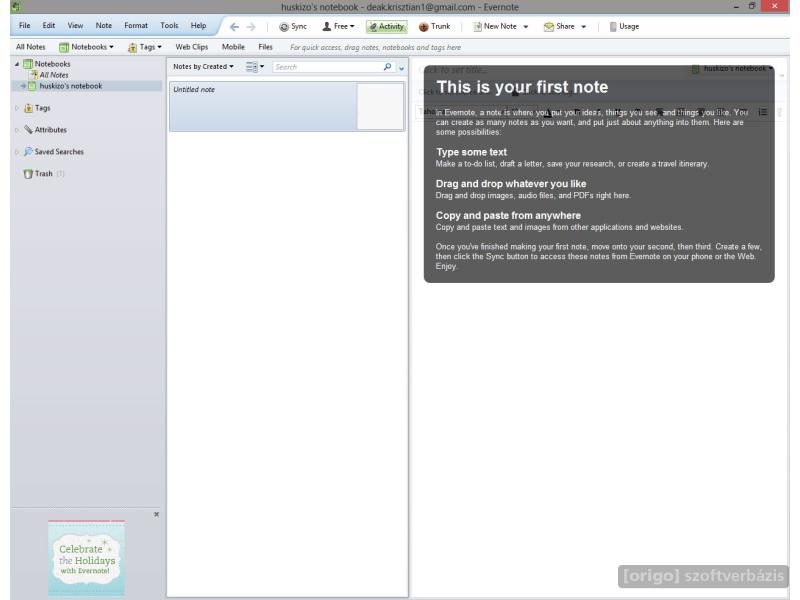Click the search magnifier icon
This screenshot has width=800, height=600.
[x=388, y=67]
